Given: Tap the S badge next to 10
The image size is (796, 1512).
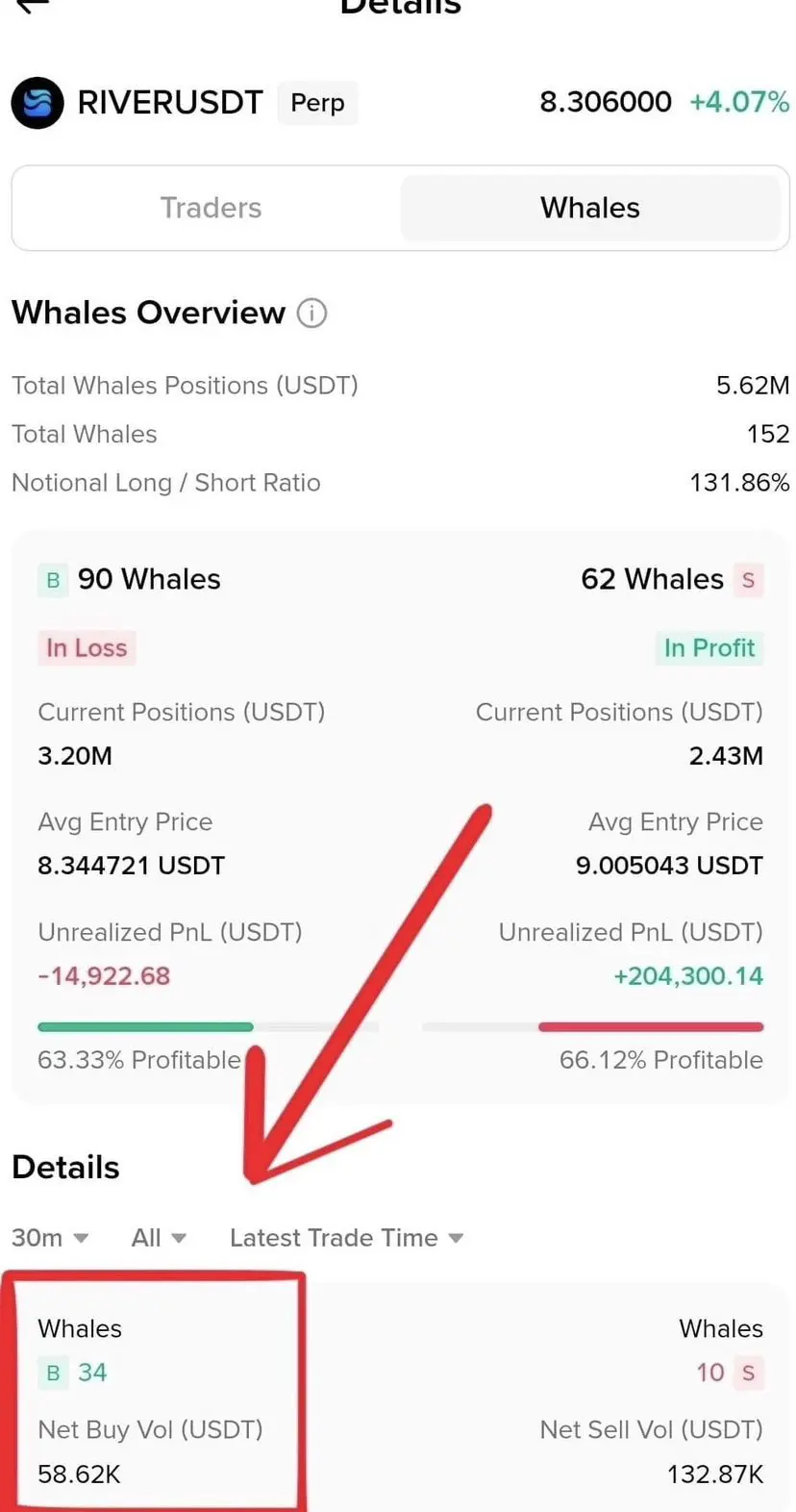Looking at the screenshot, I should [748, 1373].
